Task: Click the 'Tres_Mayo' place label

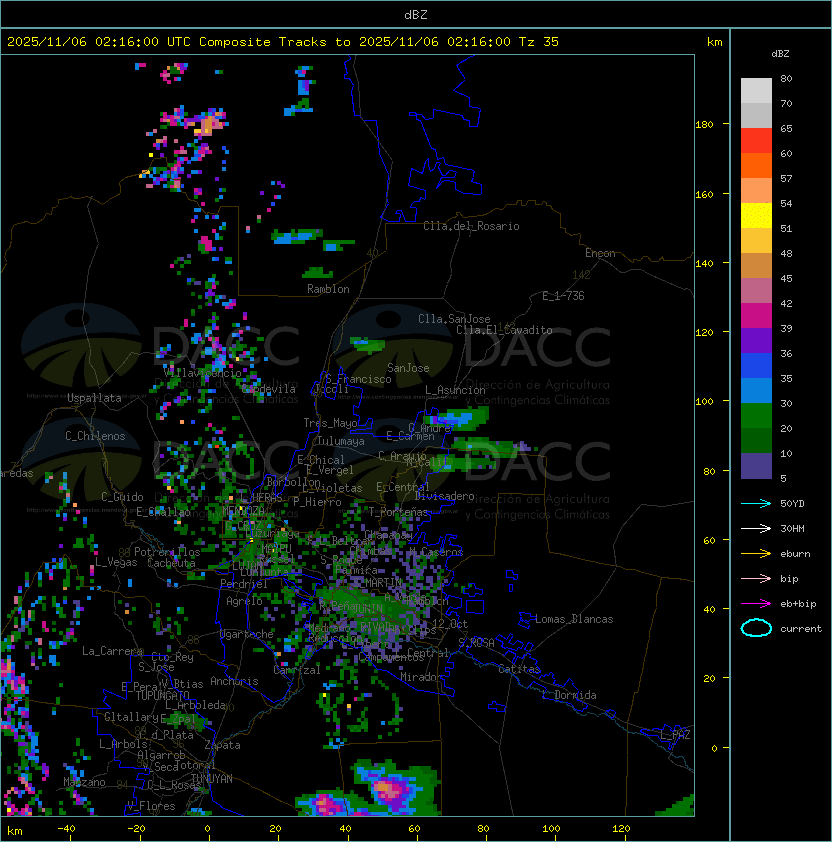Action: tap(330, 423)
